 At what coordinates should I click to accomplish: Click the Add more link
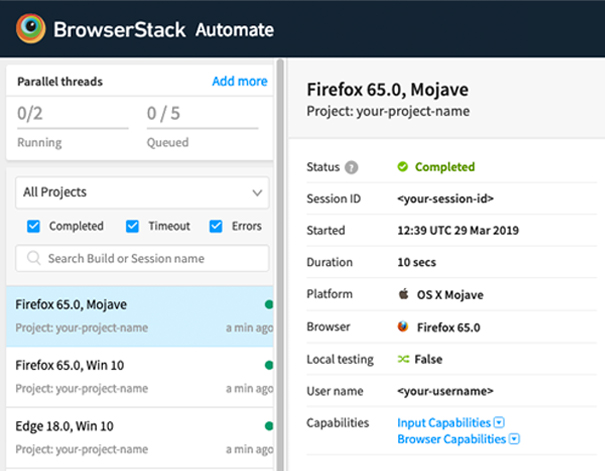[x=240, y=81]
